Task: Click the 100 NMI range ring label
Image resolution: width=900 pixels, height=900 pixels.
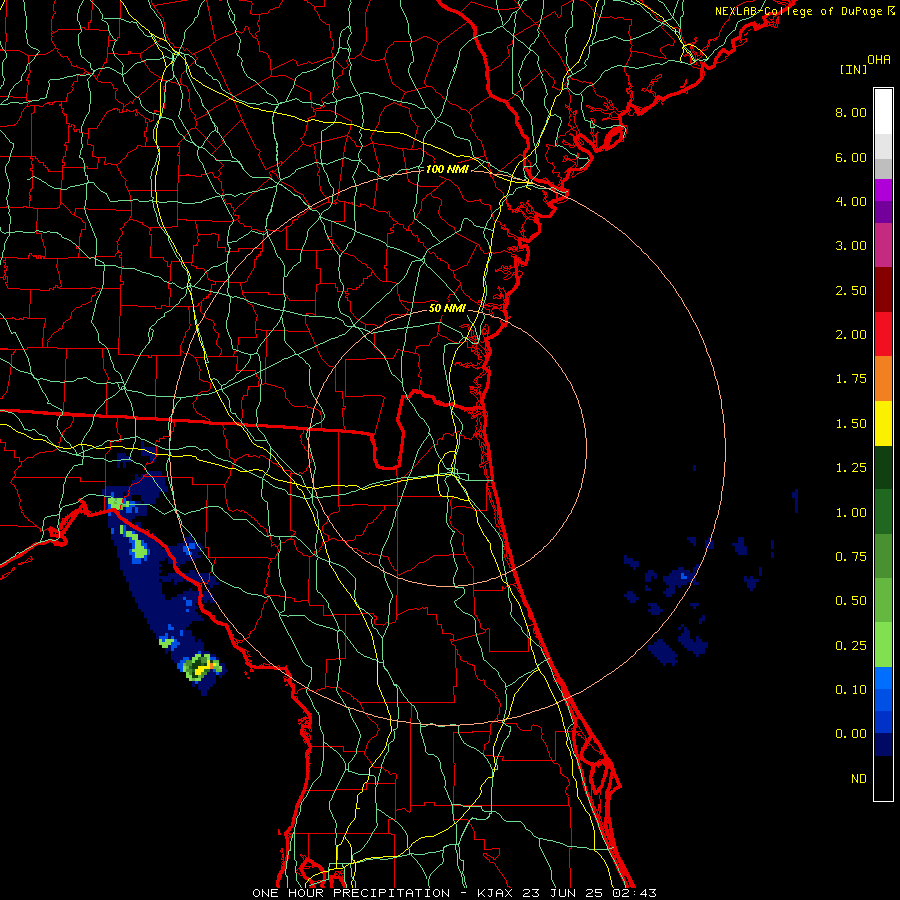Action: (x=447, y=169)
